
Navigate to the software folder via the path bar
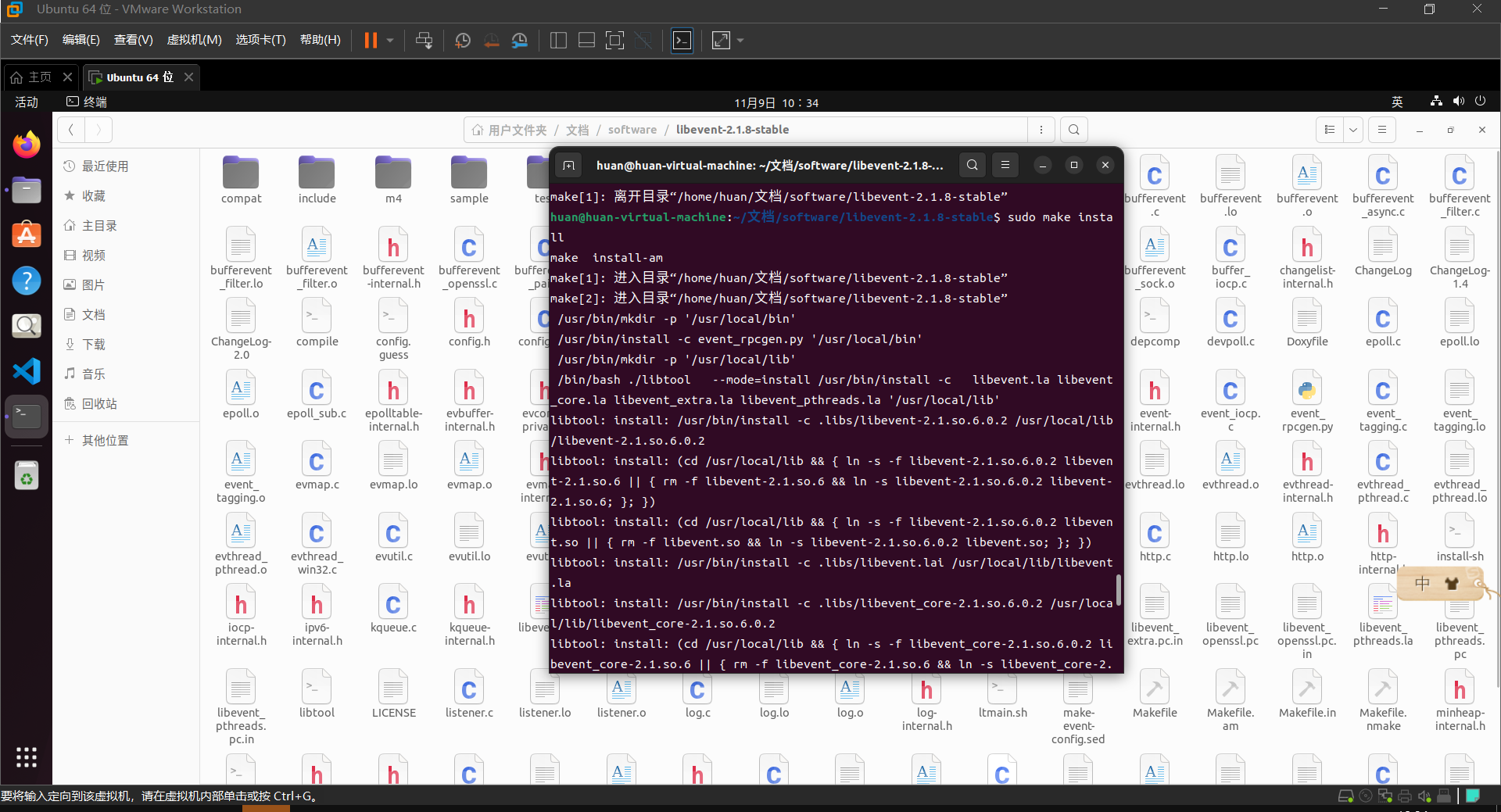(x=632, y=129)
